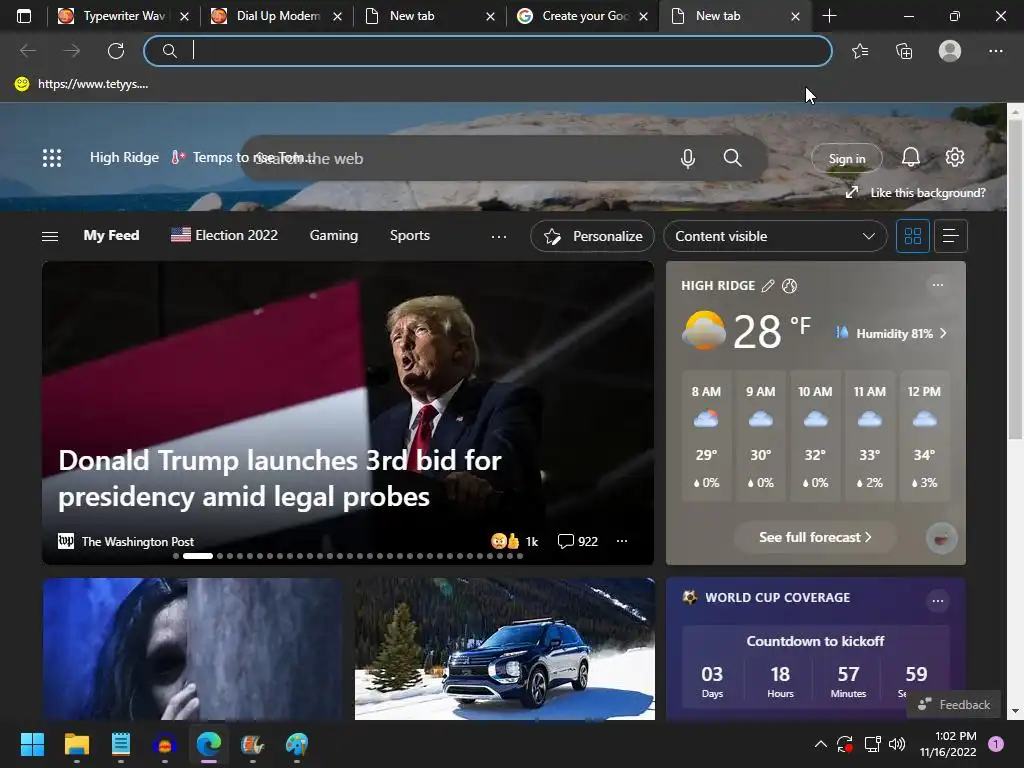Click the Feedback button

pyautogui.click(x=953, y=705)
